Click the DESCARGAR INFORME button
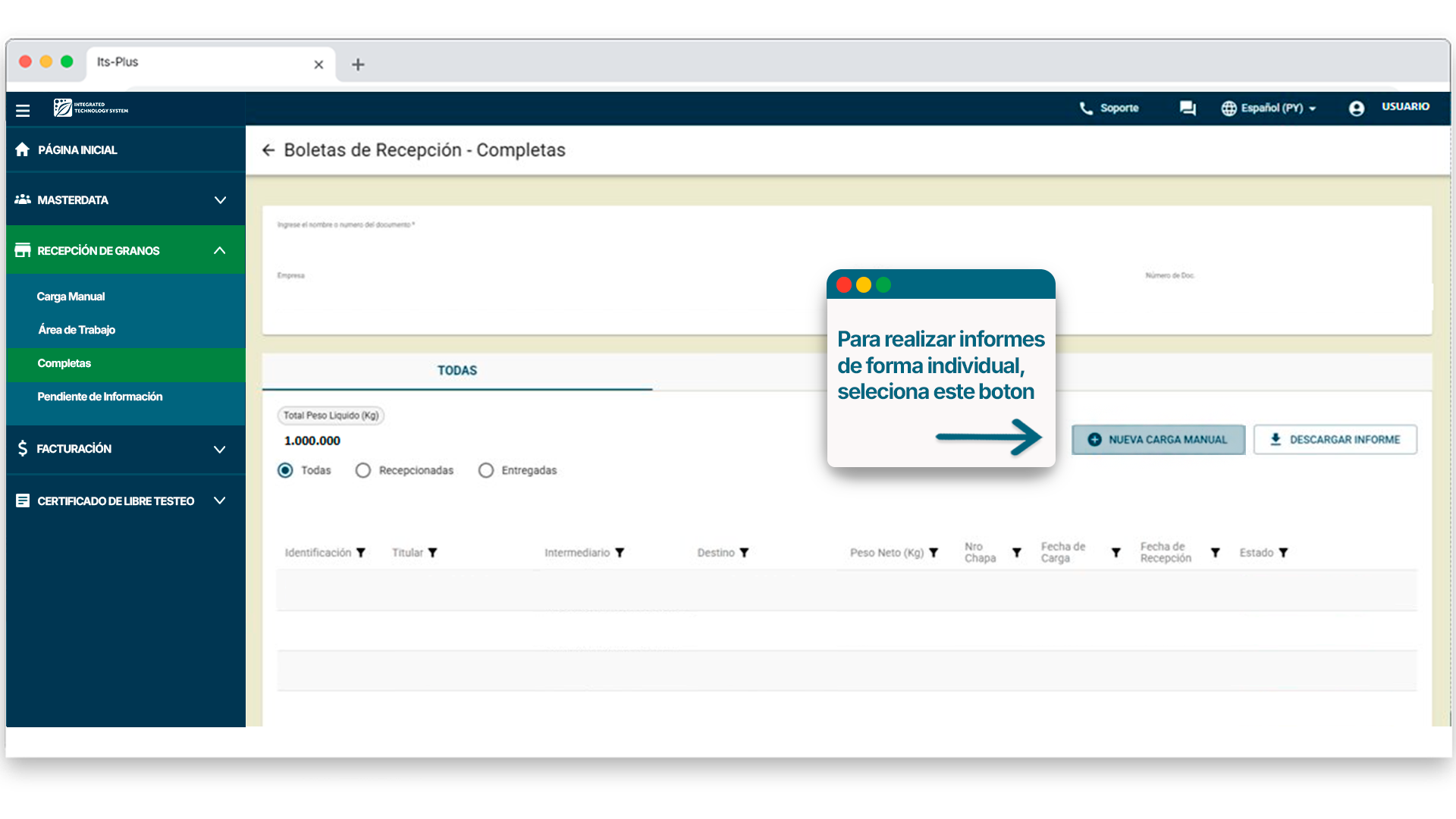 coord(1335,440)
